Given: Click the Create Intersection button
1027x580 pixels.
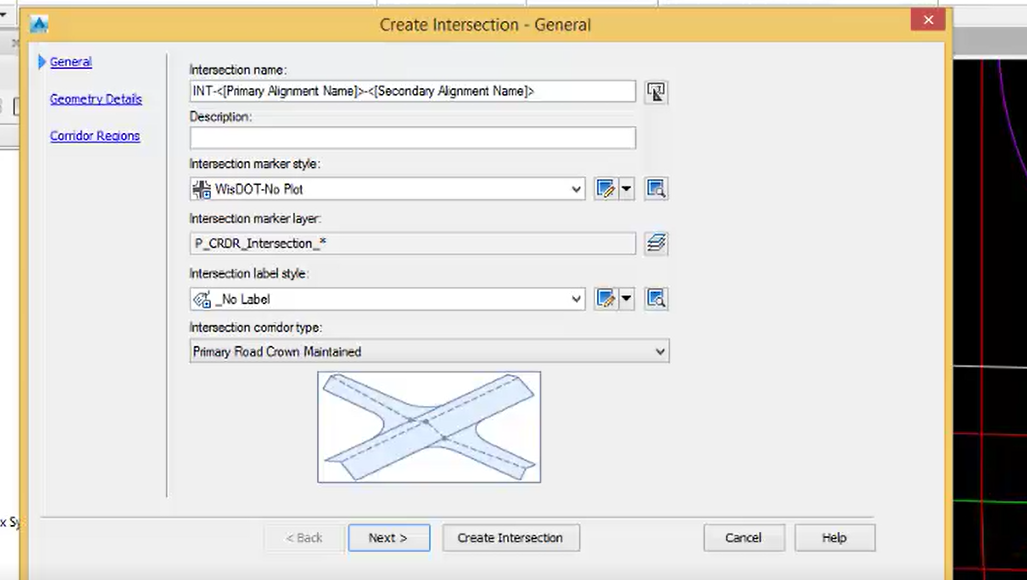Looking at the screenshot, I should (x=511, y=537).
